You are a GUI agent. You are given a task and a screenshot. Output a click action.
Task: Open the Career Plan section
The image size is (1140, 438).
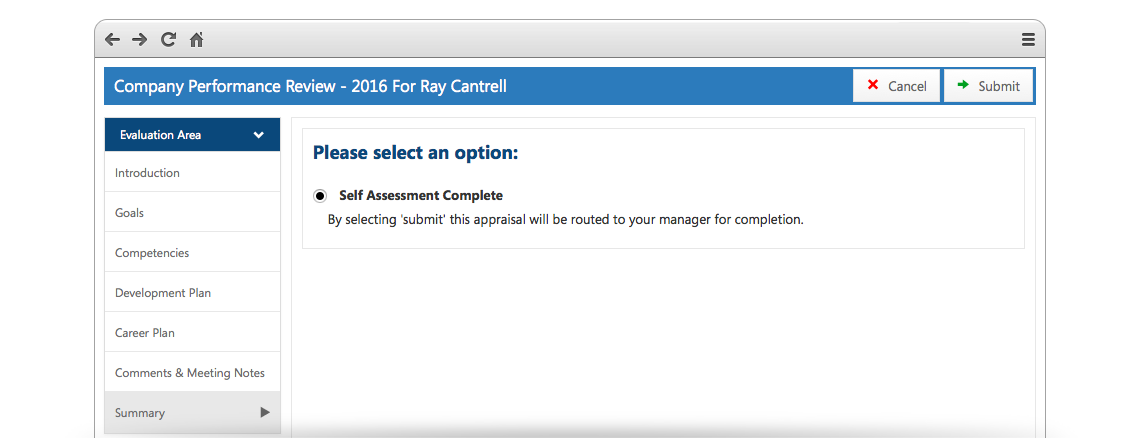point(145,333)
